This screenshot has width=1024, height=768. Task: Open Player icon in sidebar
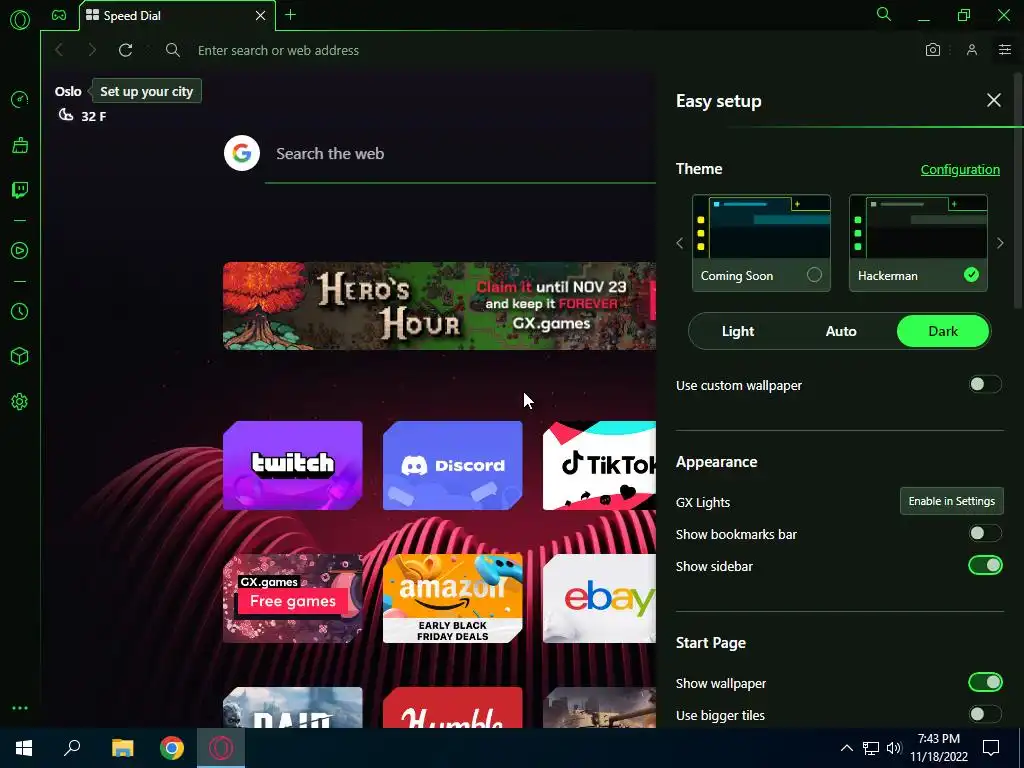coord(20,251)
